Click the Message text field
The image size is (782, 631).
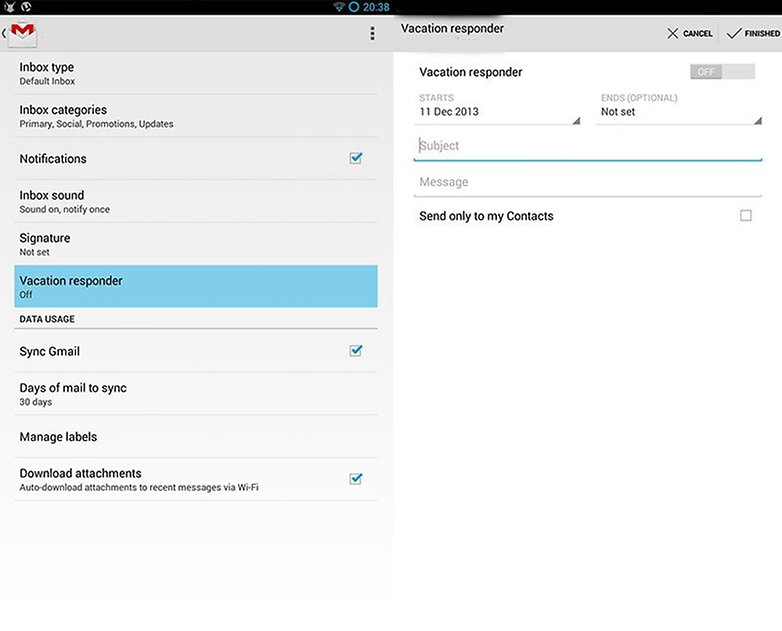coord(588,183)
